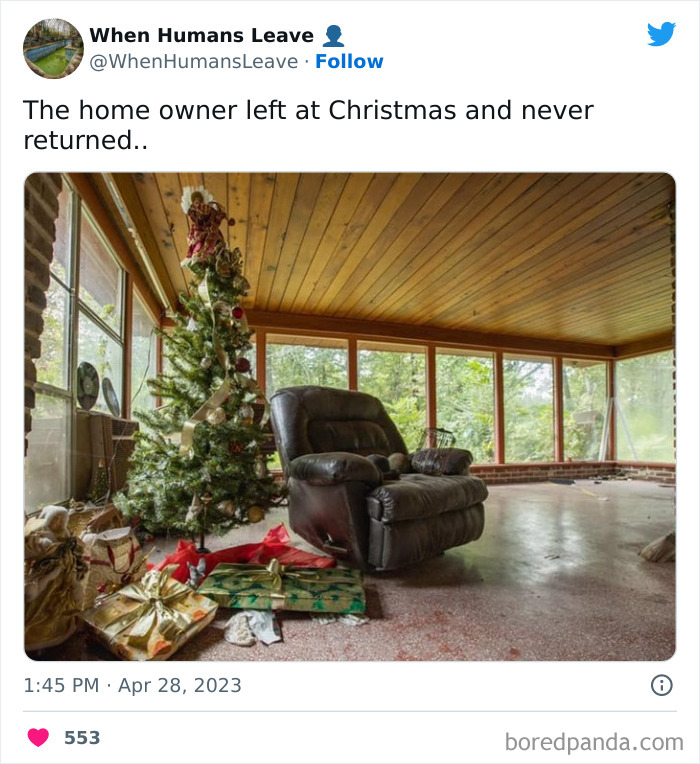Viewport: 700px width, 764px height.
Task: Click the vinyl record on the windowsill
Action: pos(88,385)
